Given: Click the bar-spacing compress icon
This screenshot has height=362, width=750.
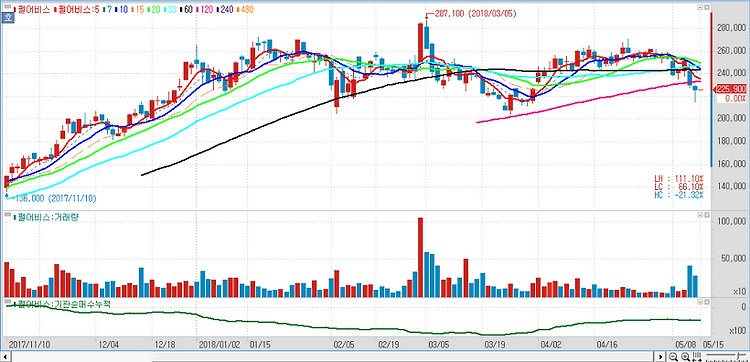Looking at the screenshot, I should coord(697,357).
